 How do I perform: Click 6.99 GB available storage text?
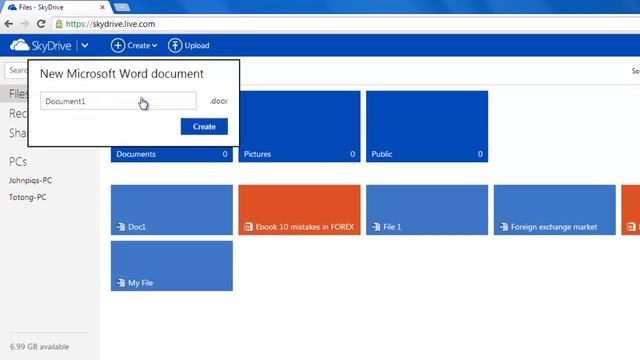[40, 347]
